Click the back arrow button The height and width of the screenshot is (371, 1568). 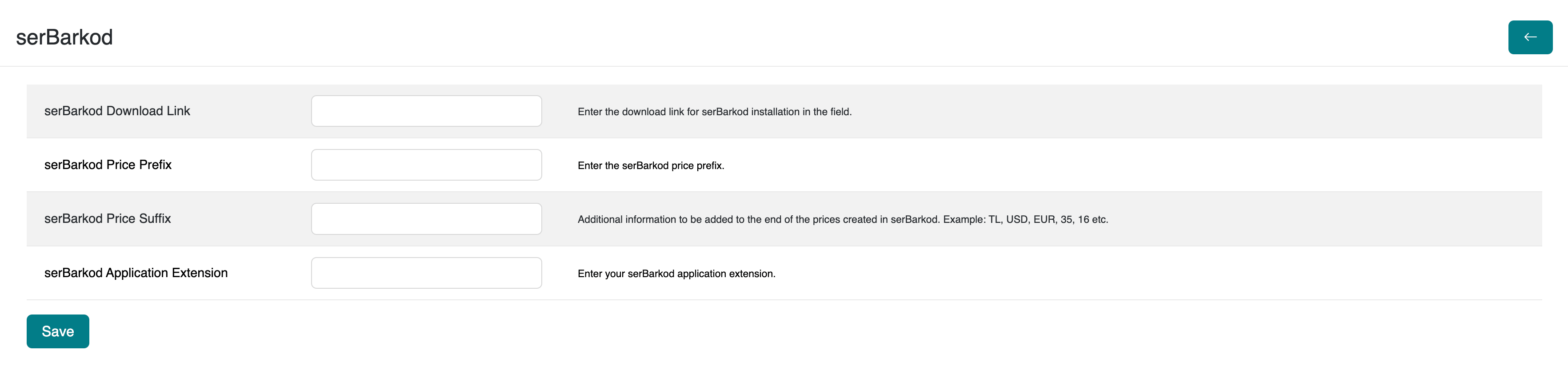(x=1530, y=37)
